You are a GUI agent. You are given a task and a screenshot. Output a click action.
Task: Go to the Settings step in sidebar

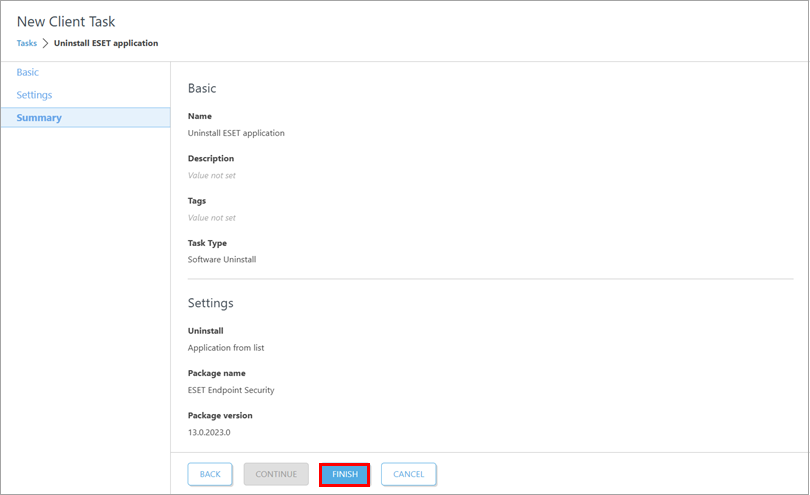coord(34,95)
